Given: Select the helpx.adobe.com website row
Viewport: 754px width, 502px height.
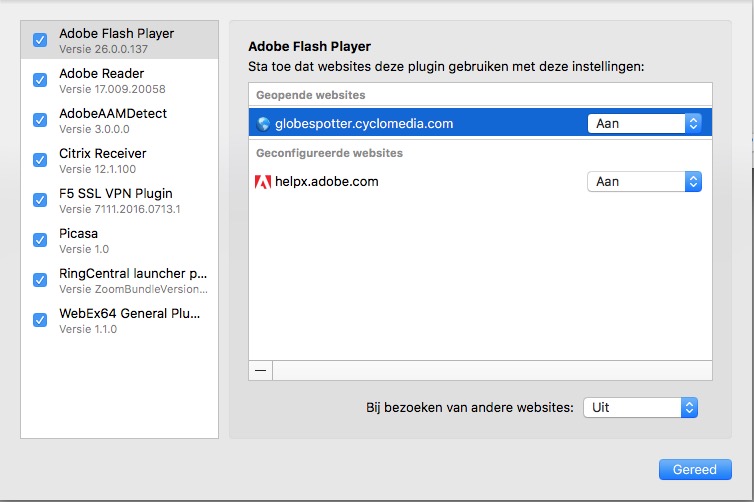Looking at the screenshot, I should (420, 182).
